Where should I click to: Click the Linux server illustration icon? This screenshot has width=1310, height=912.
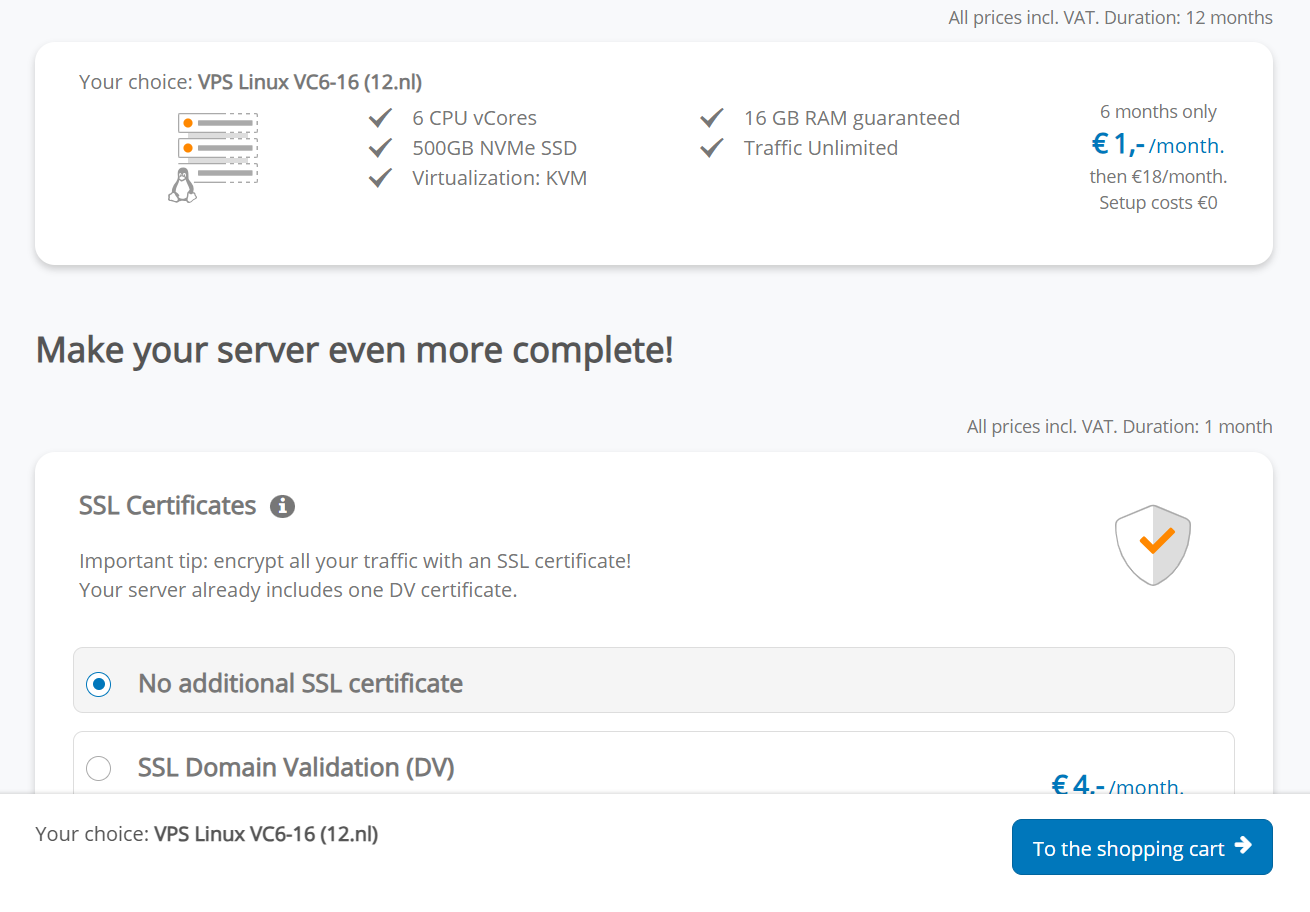click(213, 158)
